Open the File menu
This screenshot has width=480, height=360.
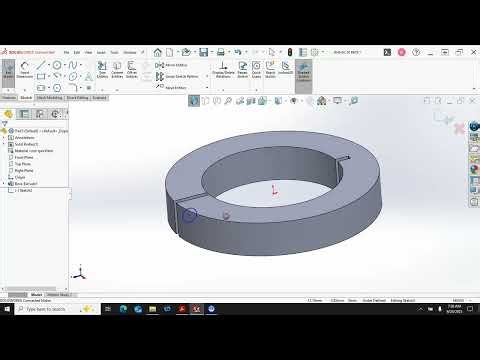(66, 52)
